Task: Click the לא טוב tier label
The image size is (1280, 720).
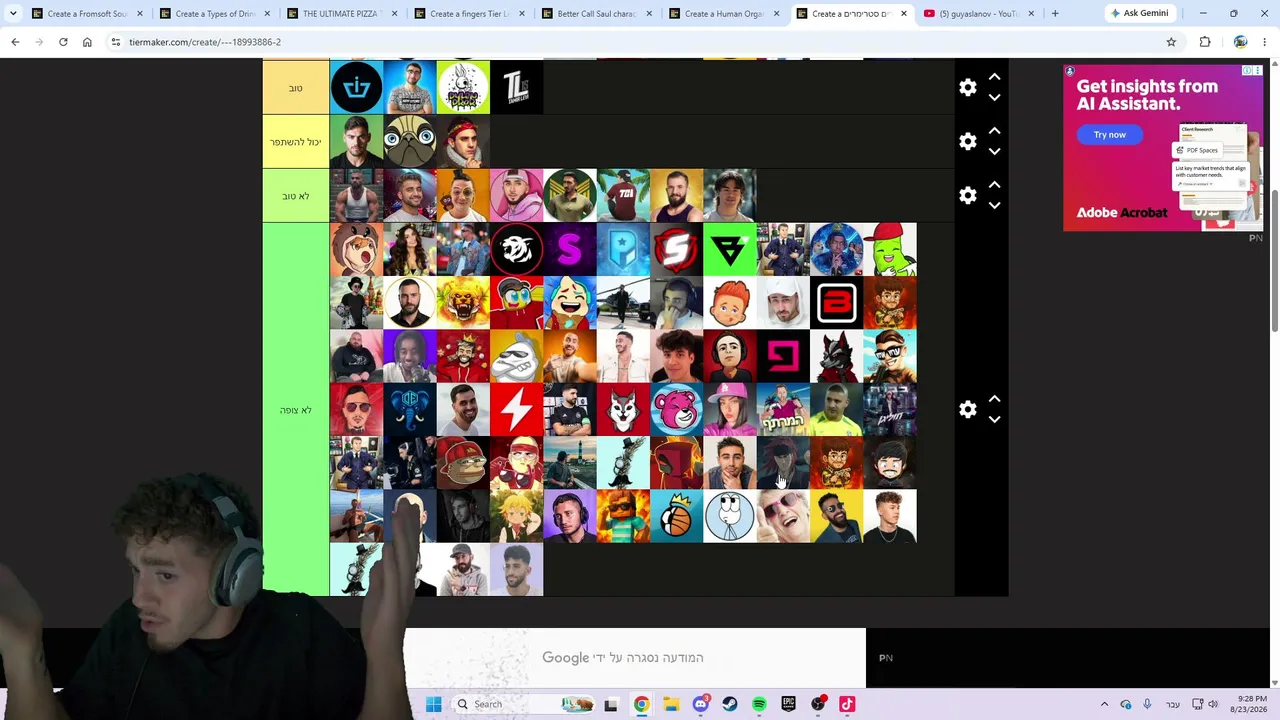Action: [x=296, y=196]
